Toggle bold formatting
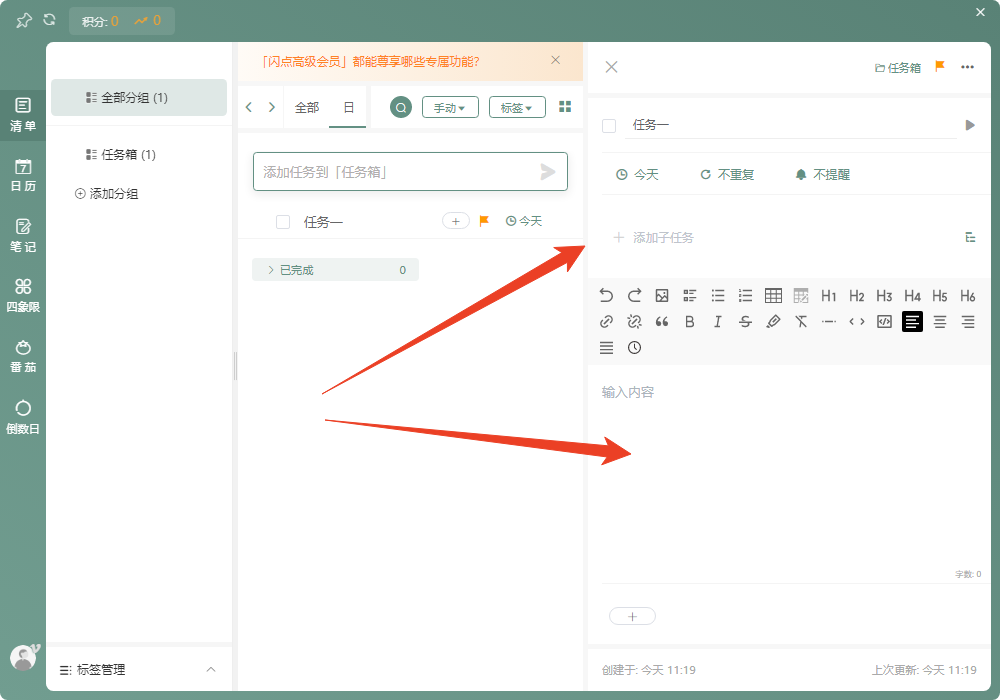The height and width of the screenshot is (700, 1000). point(689,321)
